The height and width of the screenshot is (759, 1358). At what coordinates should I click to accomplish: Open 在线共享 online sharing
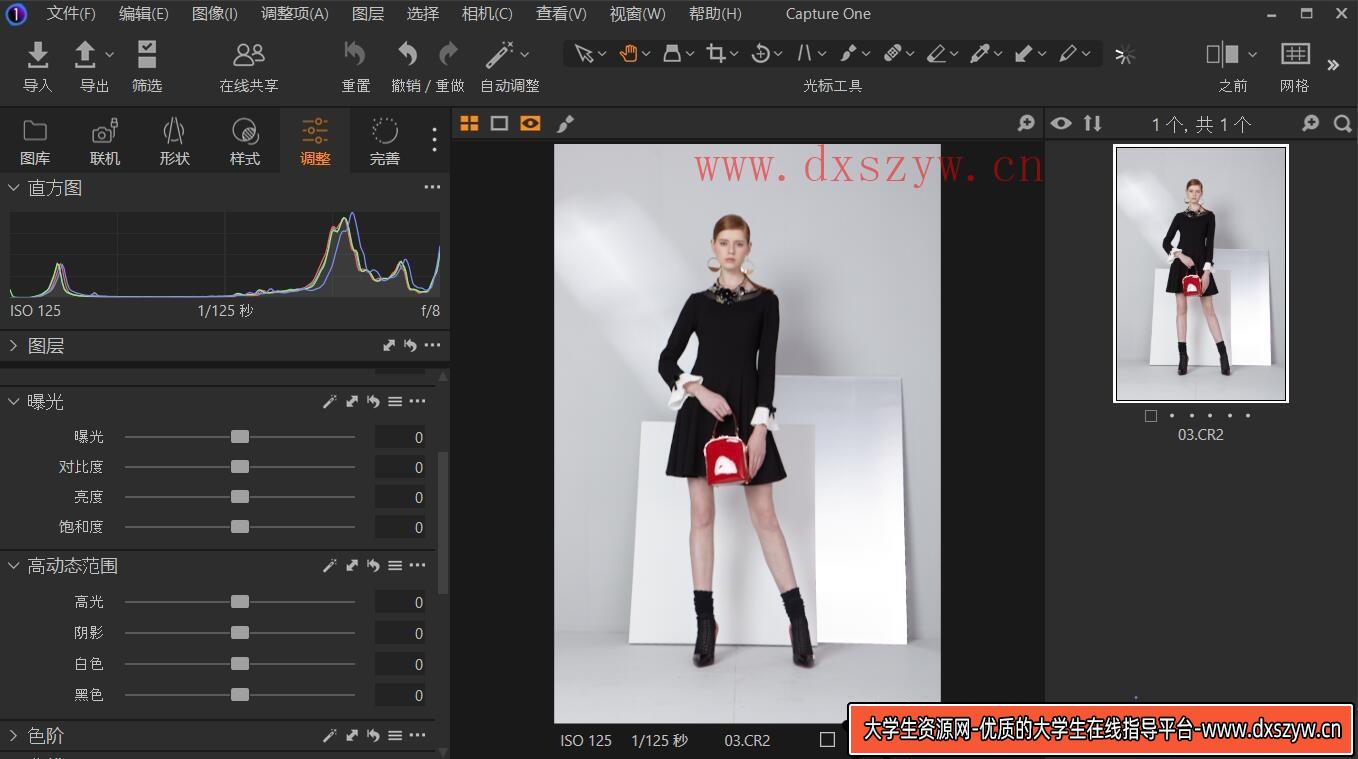(x=249, y=54)
